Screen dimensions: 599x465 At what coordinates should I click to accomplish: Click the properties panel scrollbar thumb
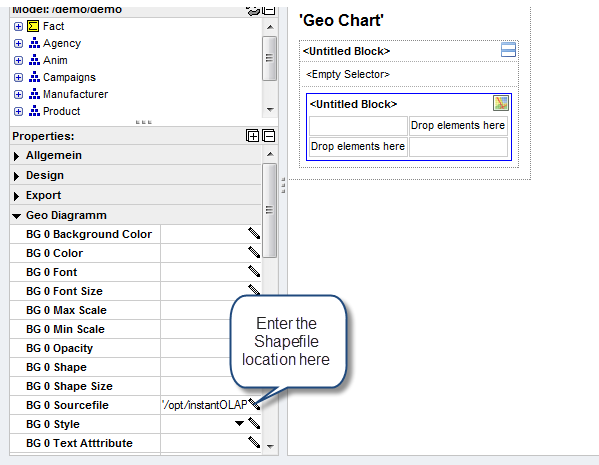point(269,210)
